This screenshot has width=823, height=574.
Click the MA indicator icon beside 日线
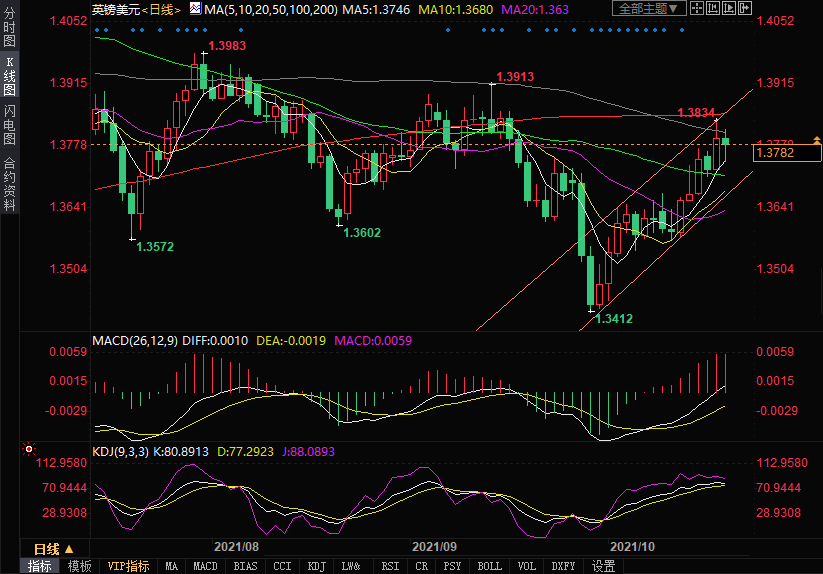(197, 9)
